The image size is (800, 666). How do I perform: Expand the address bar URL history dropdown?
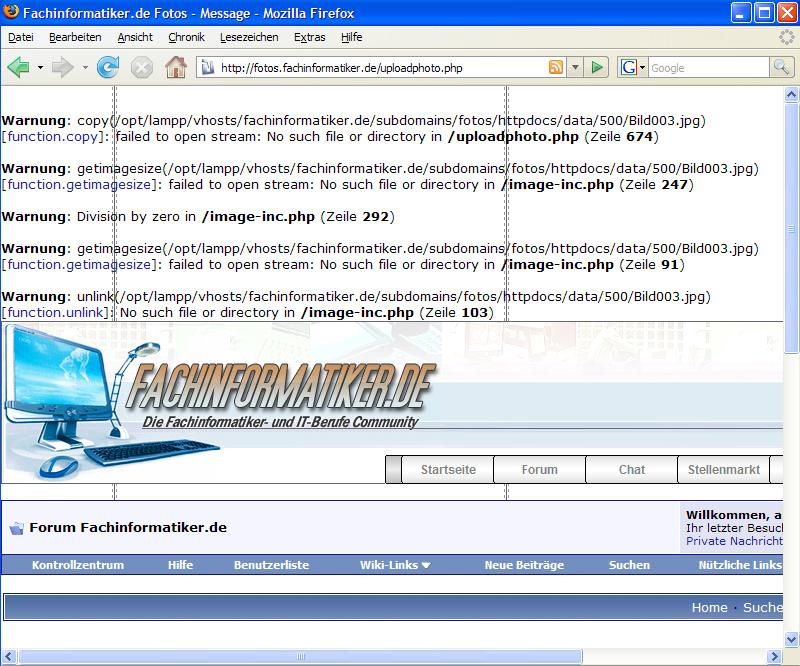(x=575, y=67)
